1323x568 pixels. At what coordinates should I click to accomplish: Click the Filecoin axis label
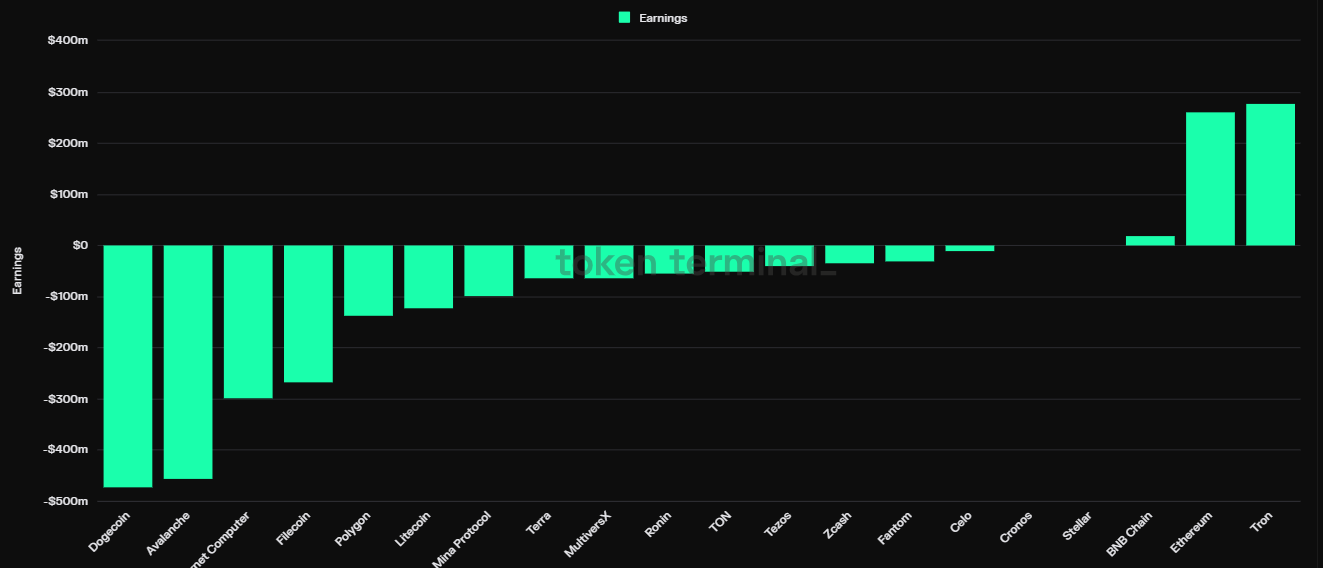coord(293,529)
